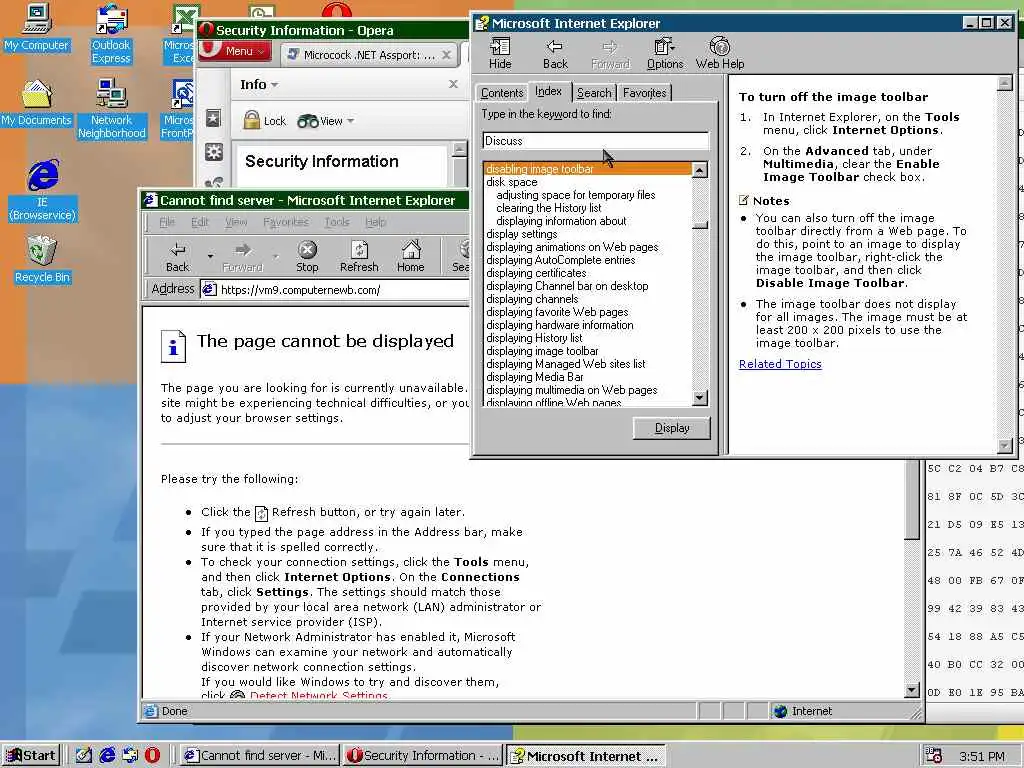Select 'disabling image toolbar' highlighted entry

click(x=588, y=169)
